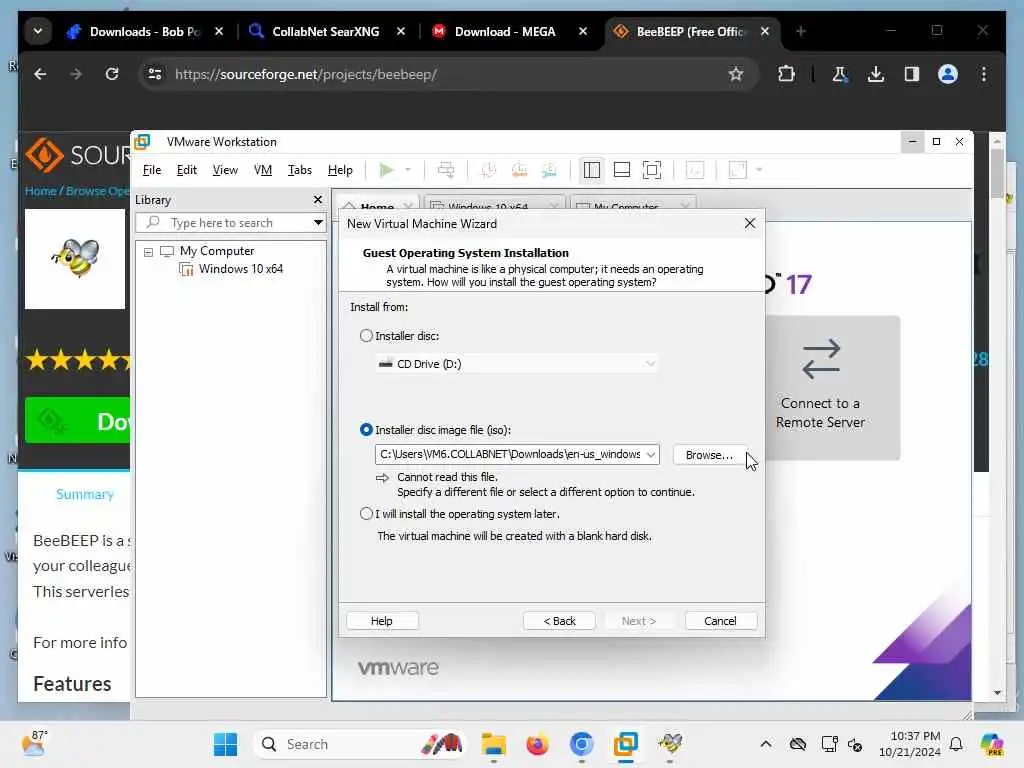The height and width of the screenshot is (768, 1024).
Task: Click the Unity mode toolbar icon
Action: click(x=695, y=170)
